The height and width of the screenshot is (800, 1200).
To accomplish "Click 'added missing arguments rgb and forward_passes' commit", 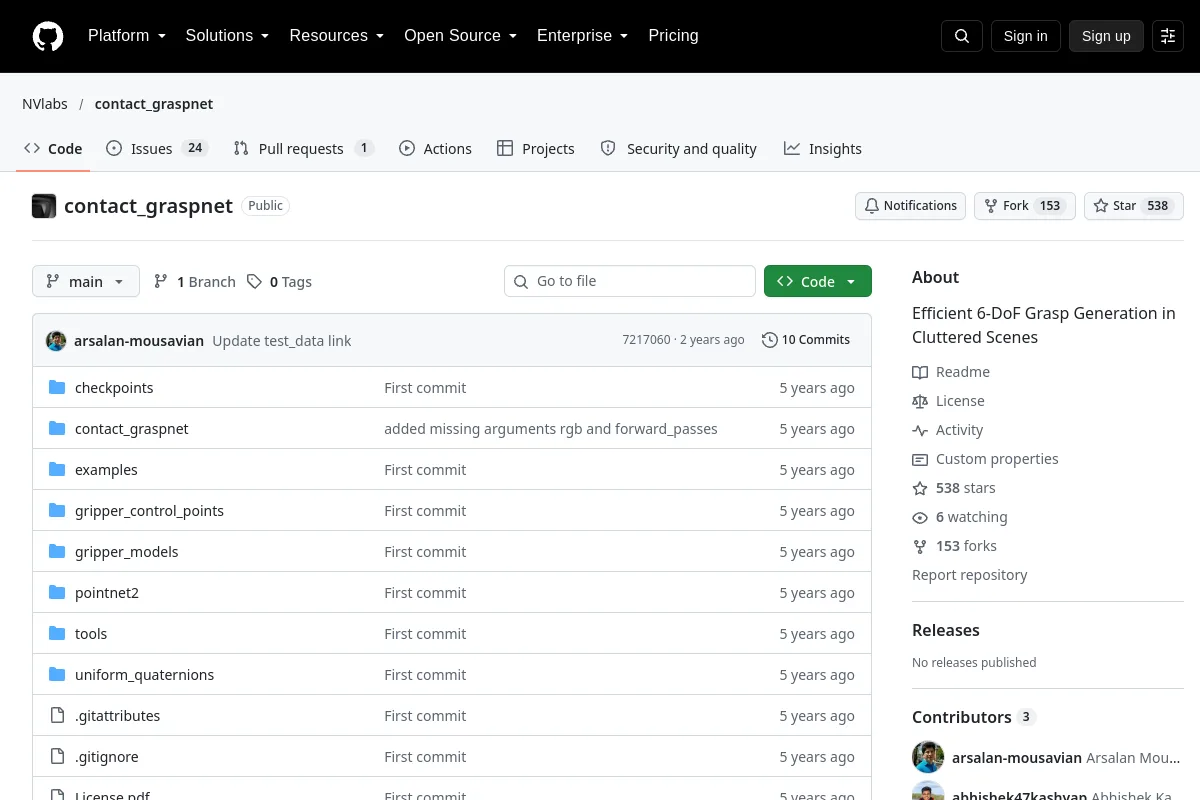I will pyautogui.click(x=551, y=429).
